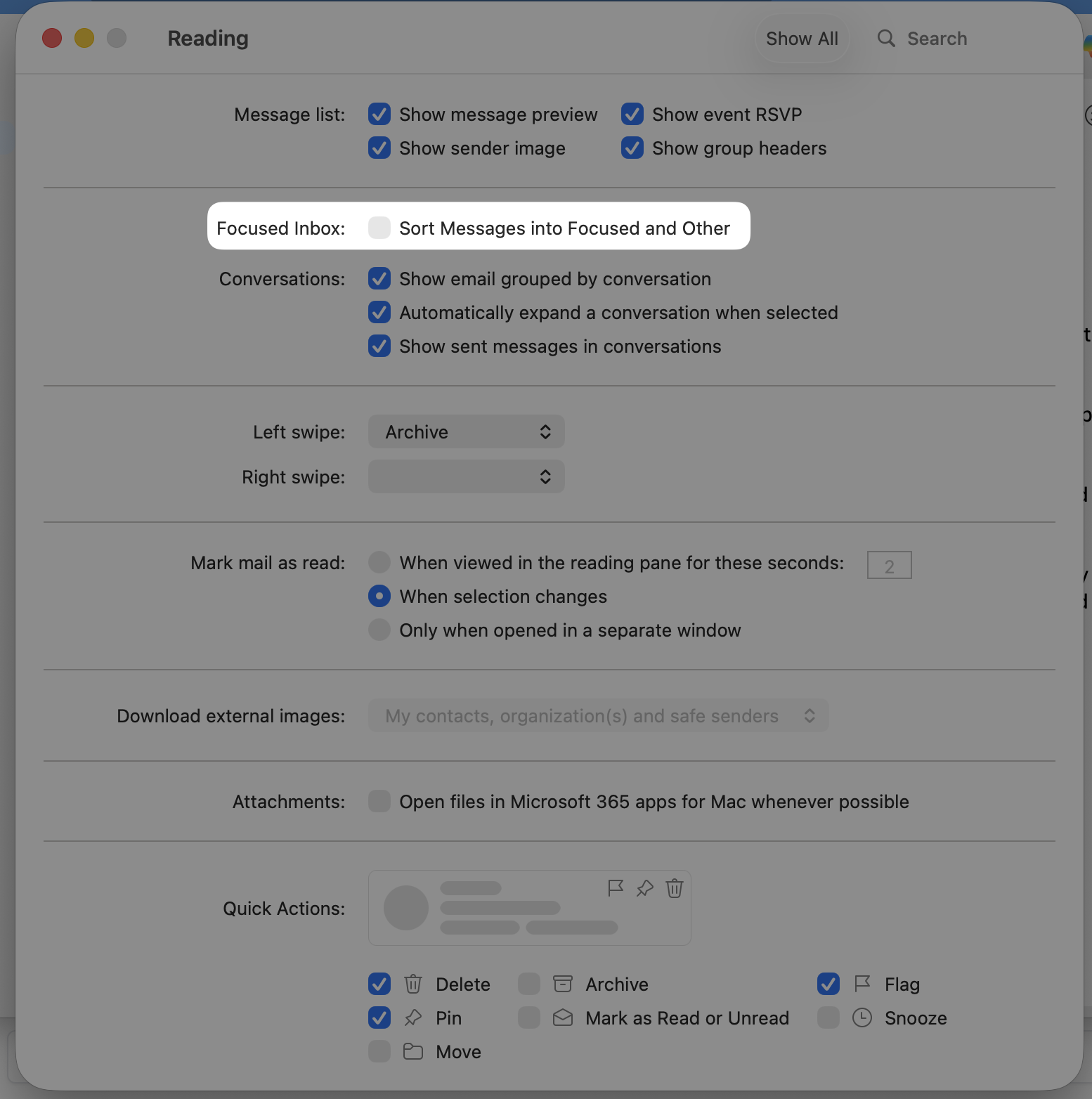Enable Sort Messages into Focused and Other
Screen dimensions: 1092x1099
[379, 228]
